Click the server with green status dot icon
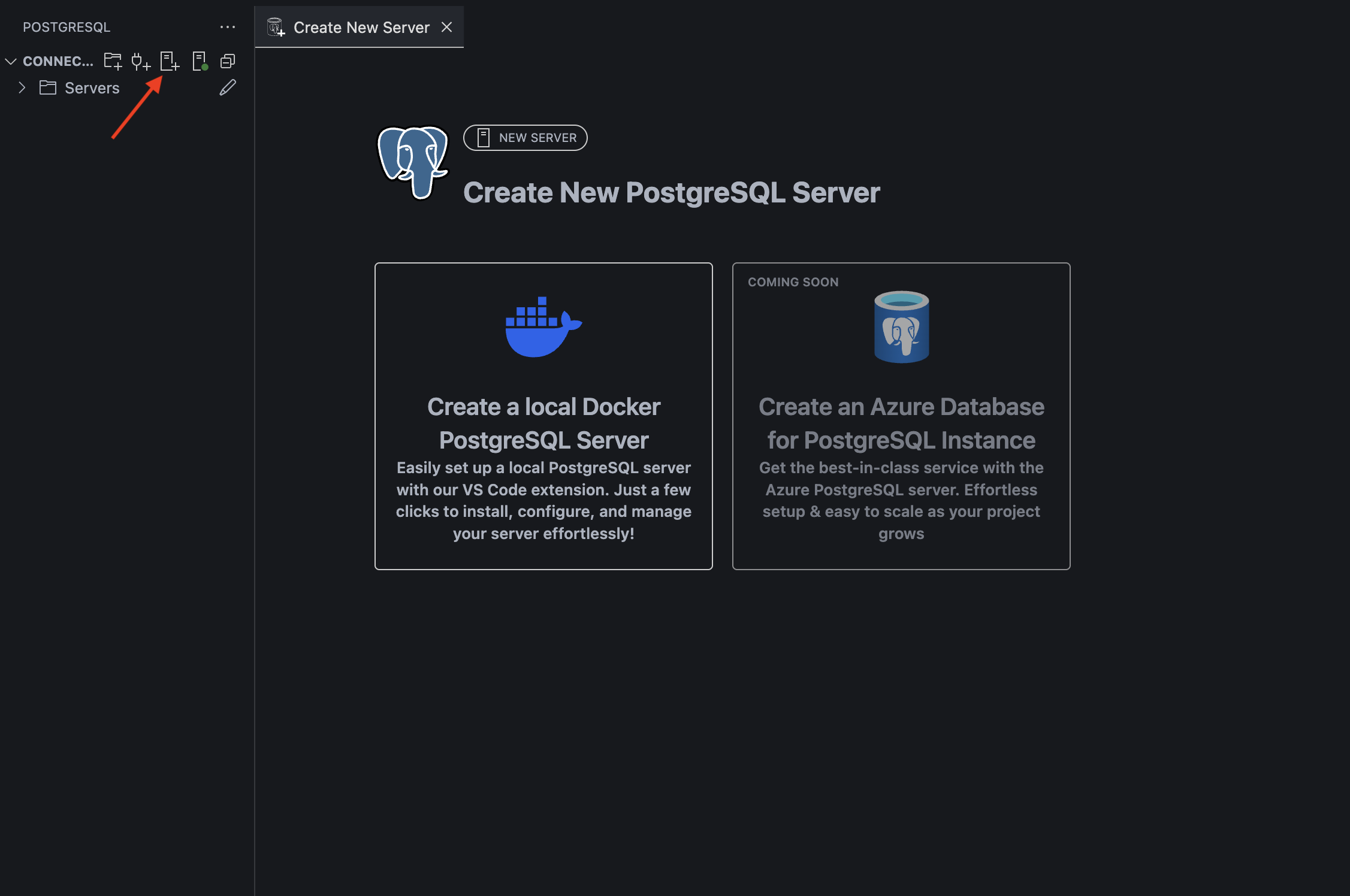Viewport: 1350px width, 896px height. click(x=200, y=60)
